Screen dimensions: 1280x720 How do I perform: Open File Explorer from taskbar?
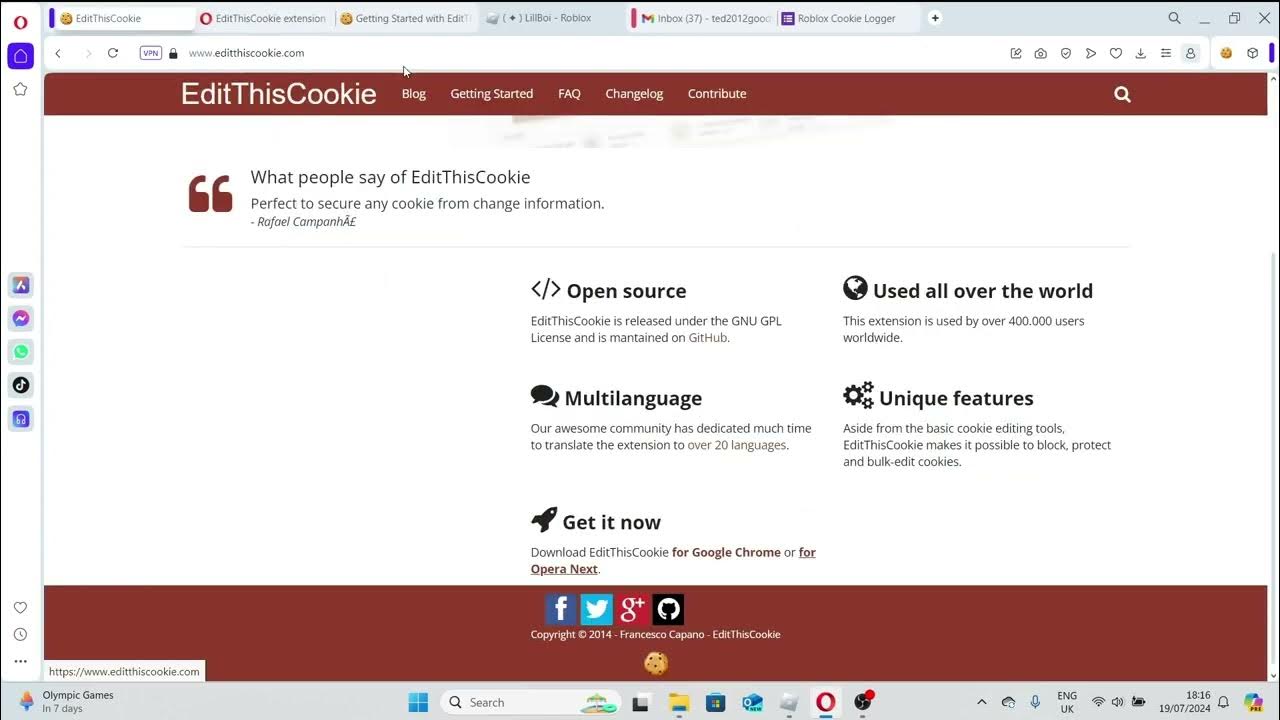point(678,702)
